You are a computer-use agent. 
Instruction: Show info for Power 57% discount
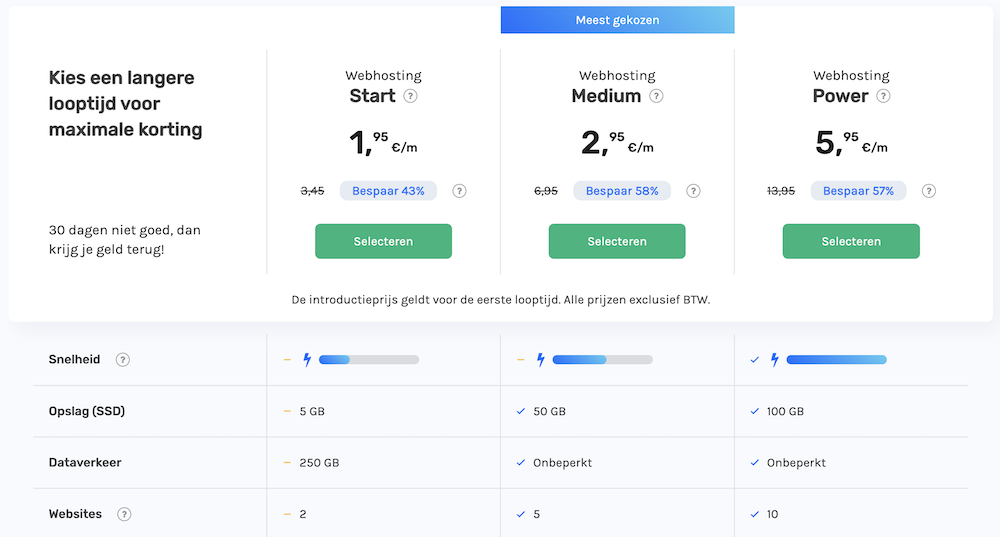pos(929,191)
